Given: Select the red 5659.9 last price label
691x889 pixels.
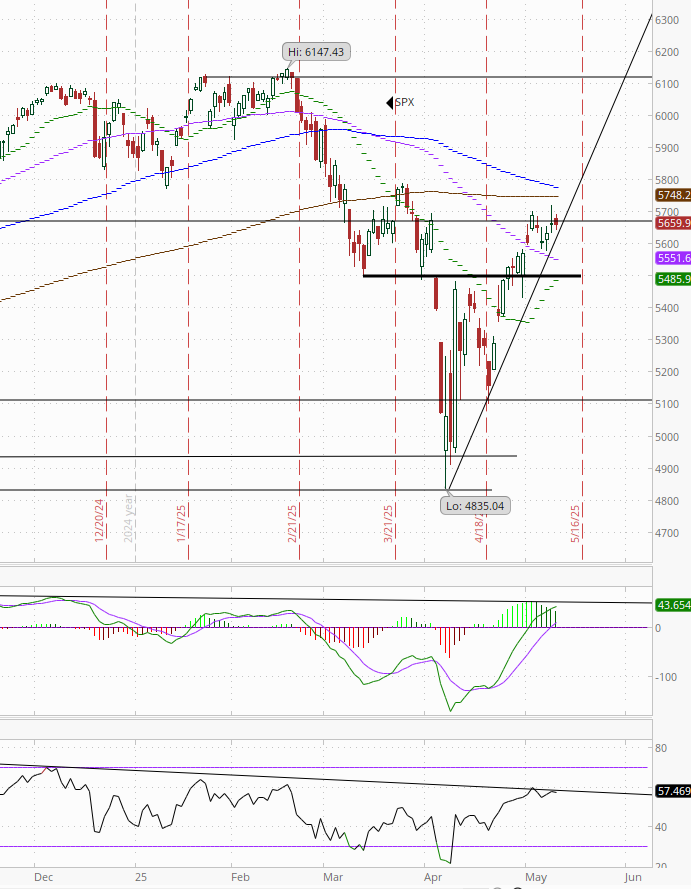Looking at the screenshot, I should 673,223.
